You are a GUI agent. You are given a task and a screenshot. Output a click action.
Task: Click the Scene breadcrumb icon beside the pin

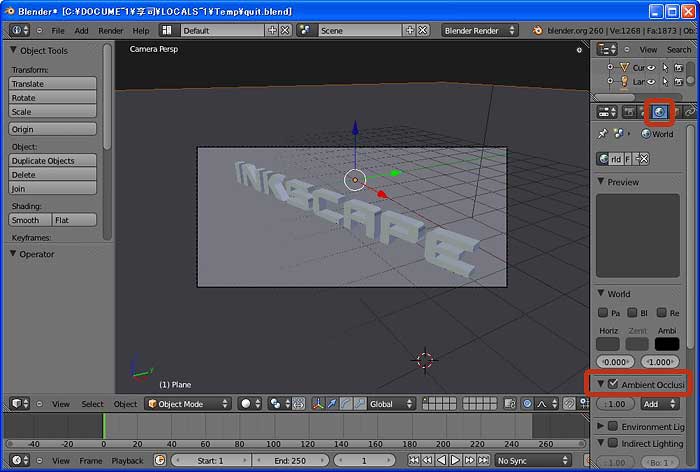618,134
